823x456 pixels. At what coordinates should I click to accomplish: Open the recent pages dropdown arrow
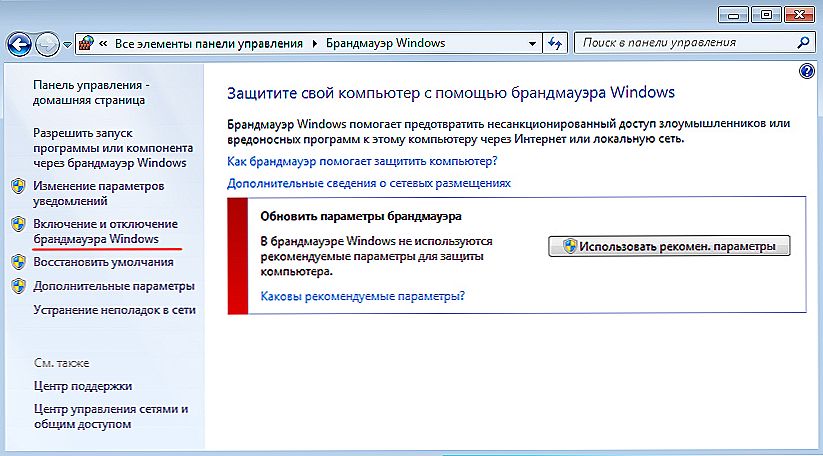[67, 45]
